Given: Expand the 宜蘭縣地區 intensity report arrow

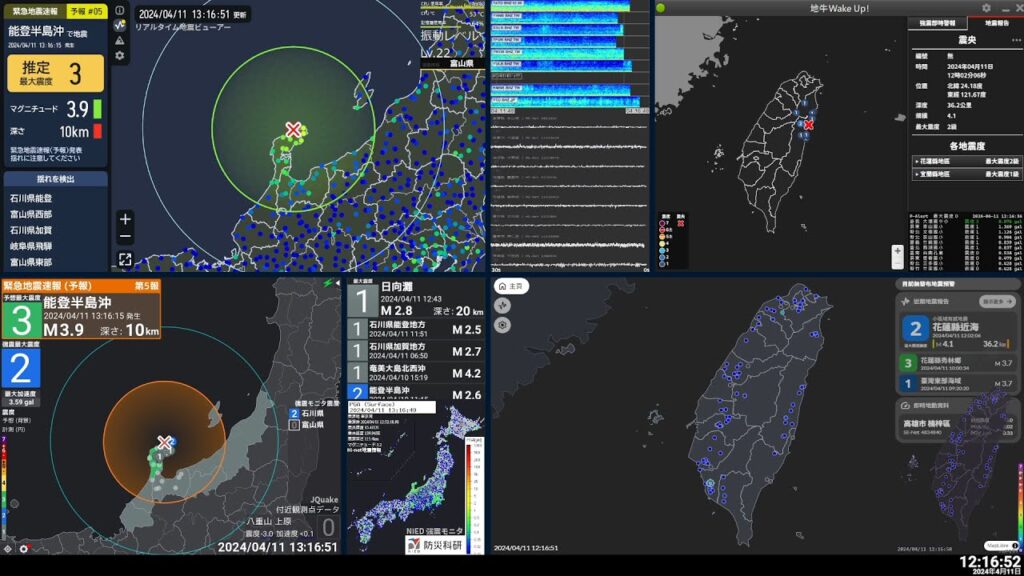Looking at the screenshot, I should [917, 174].
